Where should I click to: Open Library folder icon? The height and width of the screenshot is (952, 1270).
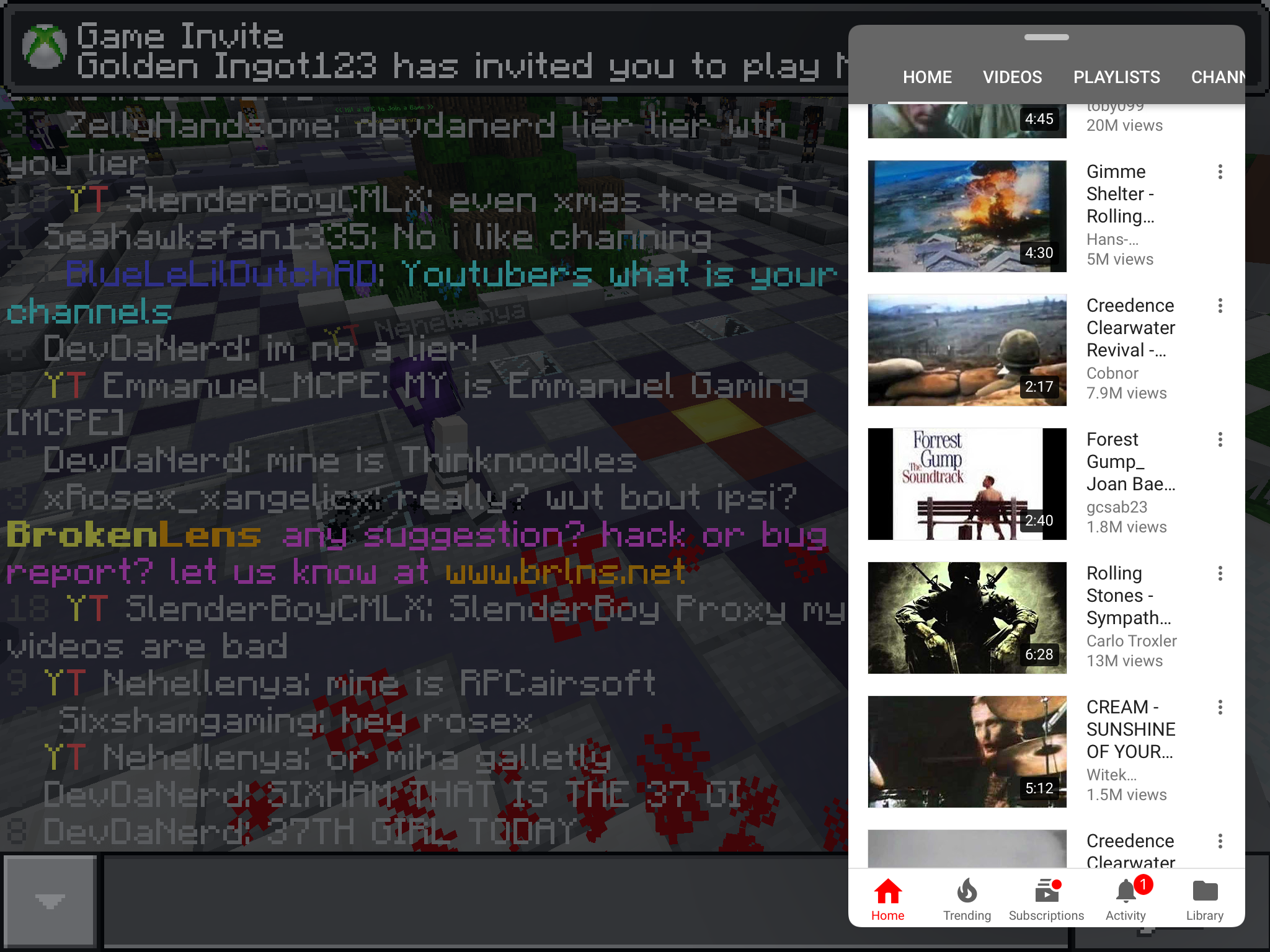pyautogui.click(x=1205, y=899)
